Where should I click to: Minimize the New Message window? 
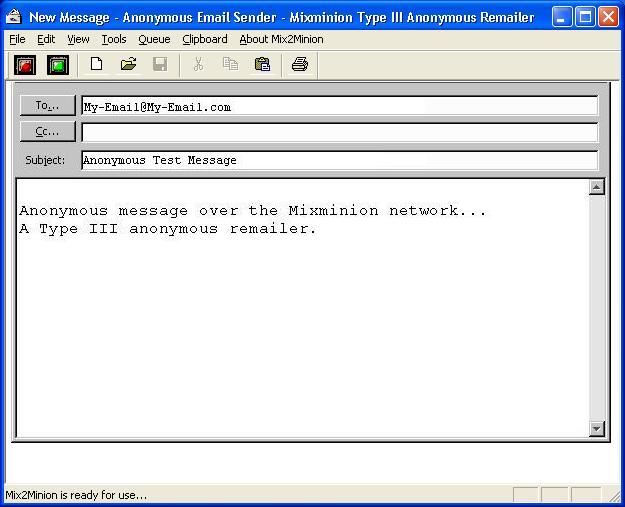point(562,17)
